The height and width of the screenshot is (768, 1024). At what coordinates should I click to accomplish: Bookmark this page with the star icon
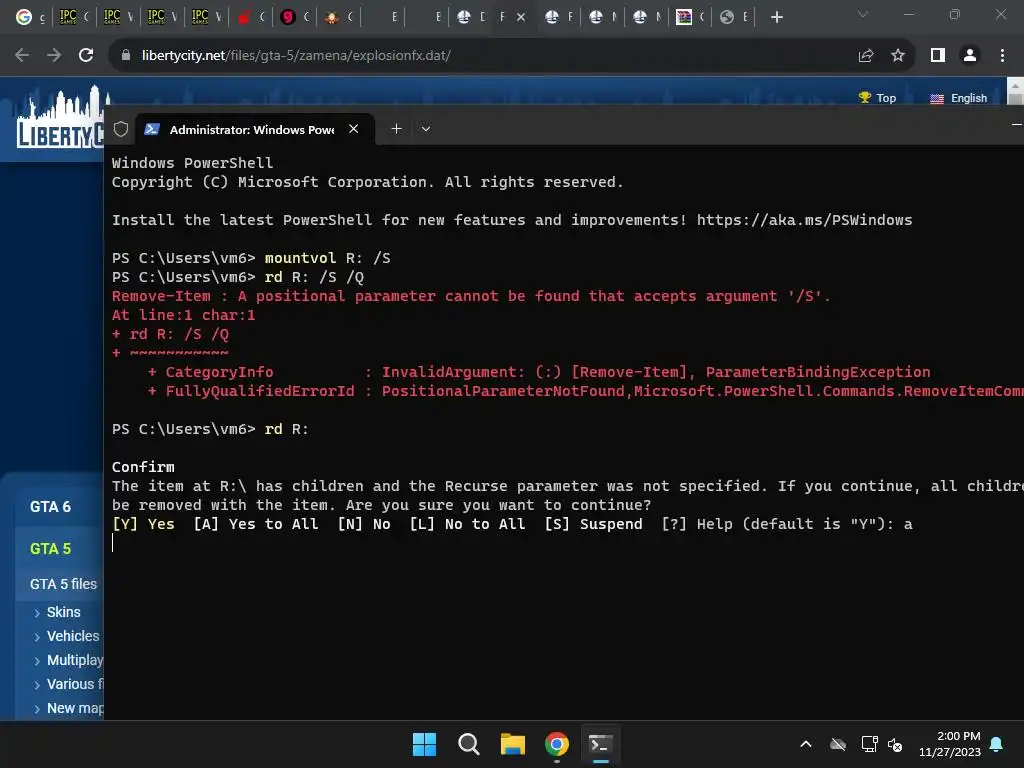(x=898, y=56)
